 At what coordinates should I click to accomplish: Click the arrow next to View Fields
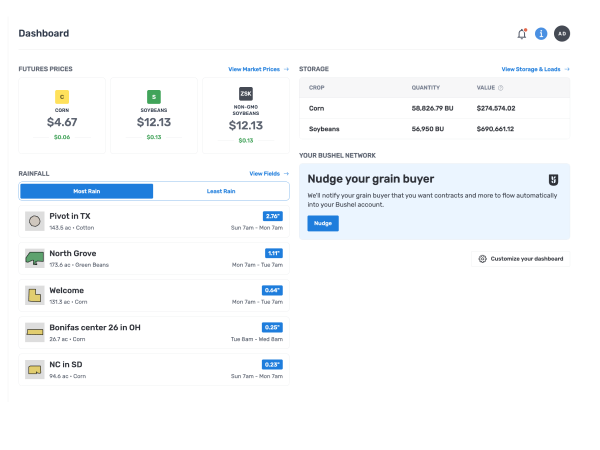tap(286, 174)
